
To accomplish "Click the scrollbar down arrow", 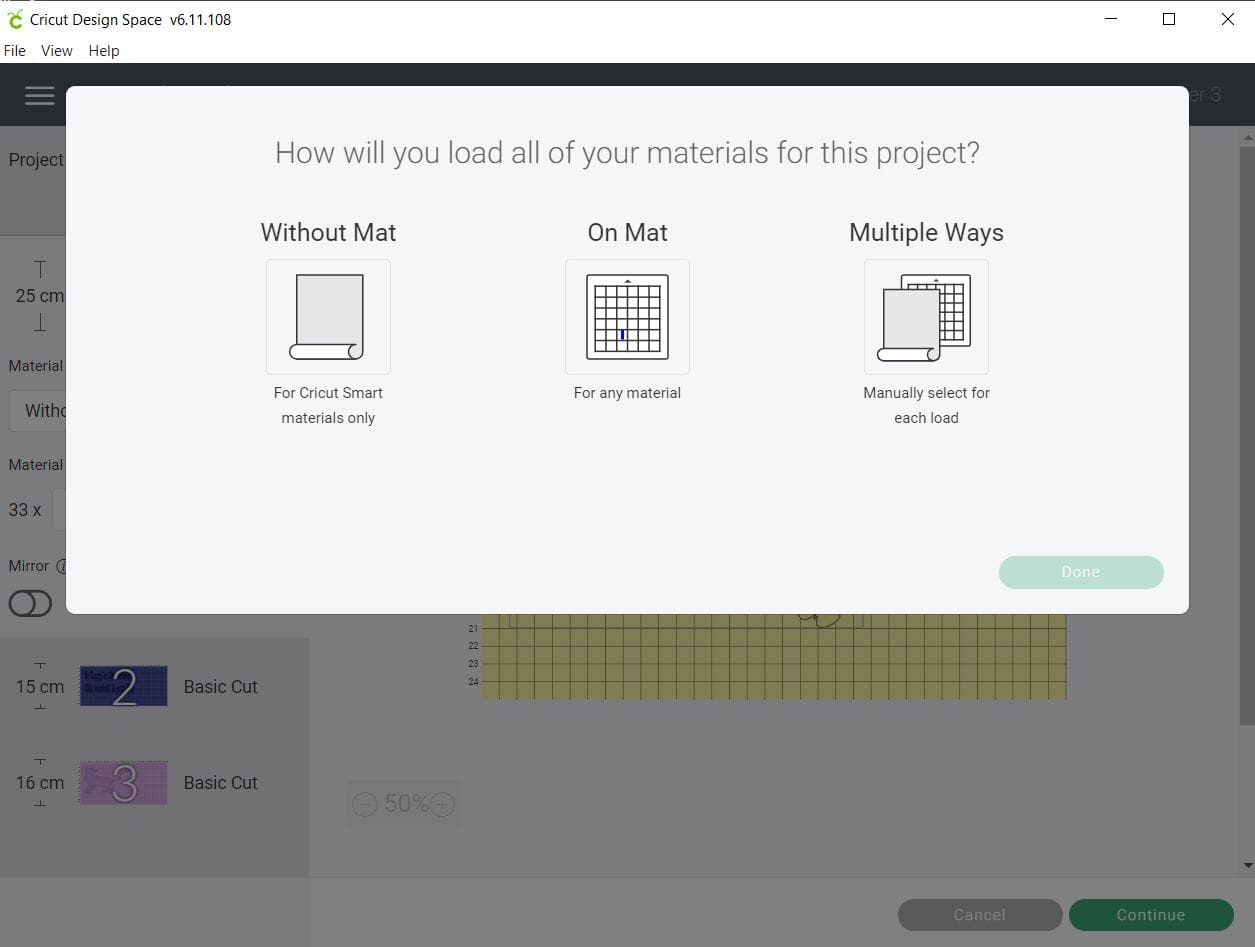I will 1247,865.
